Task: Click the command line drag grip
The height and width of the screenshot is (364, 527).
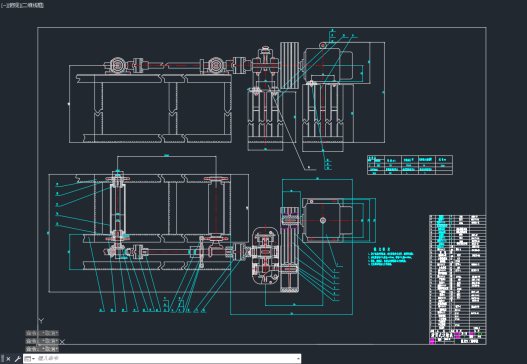Action: click(3, 359)
